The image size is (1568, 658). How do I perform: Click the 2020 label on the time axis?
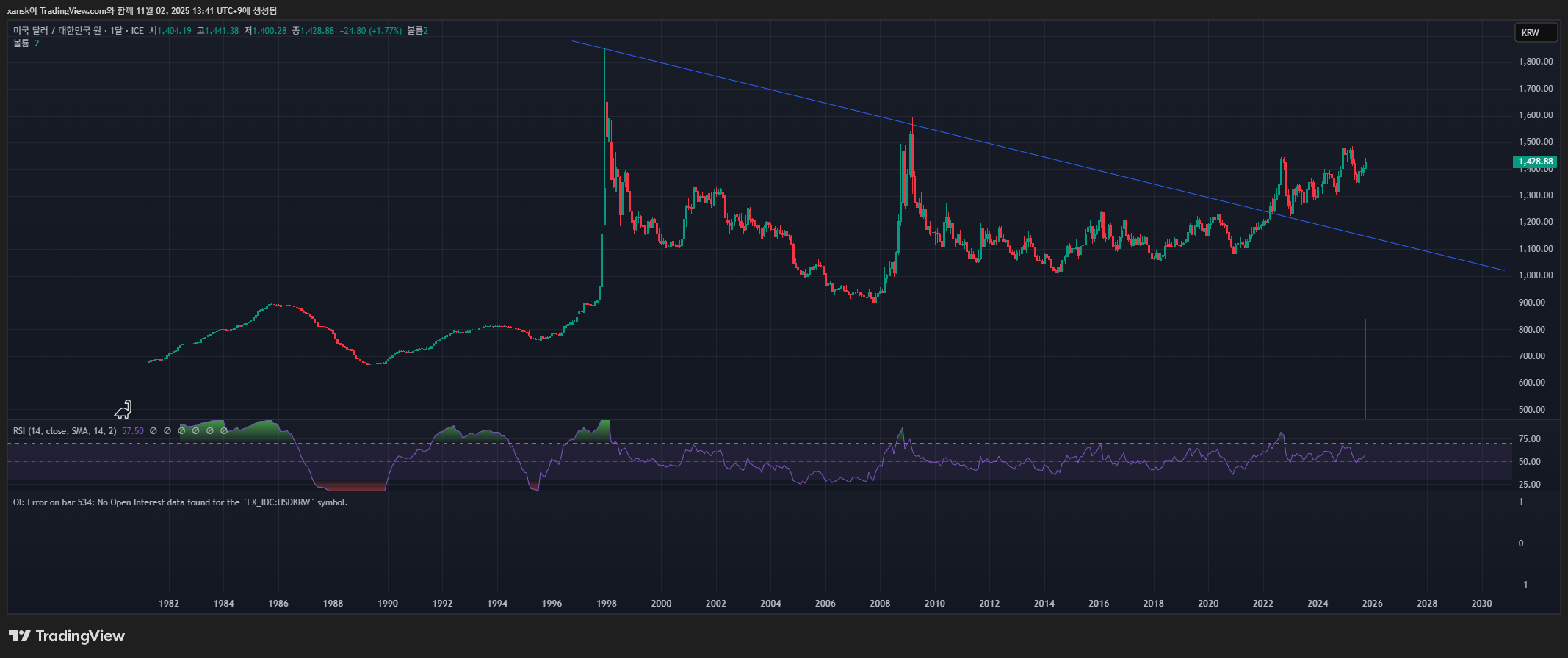(x=1208, y=604)
